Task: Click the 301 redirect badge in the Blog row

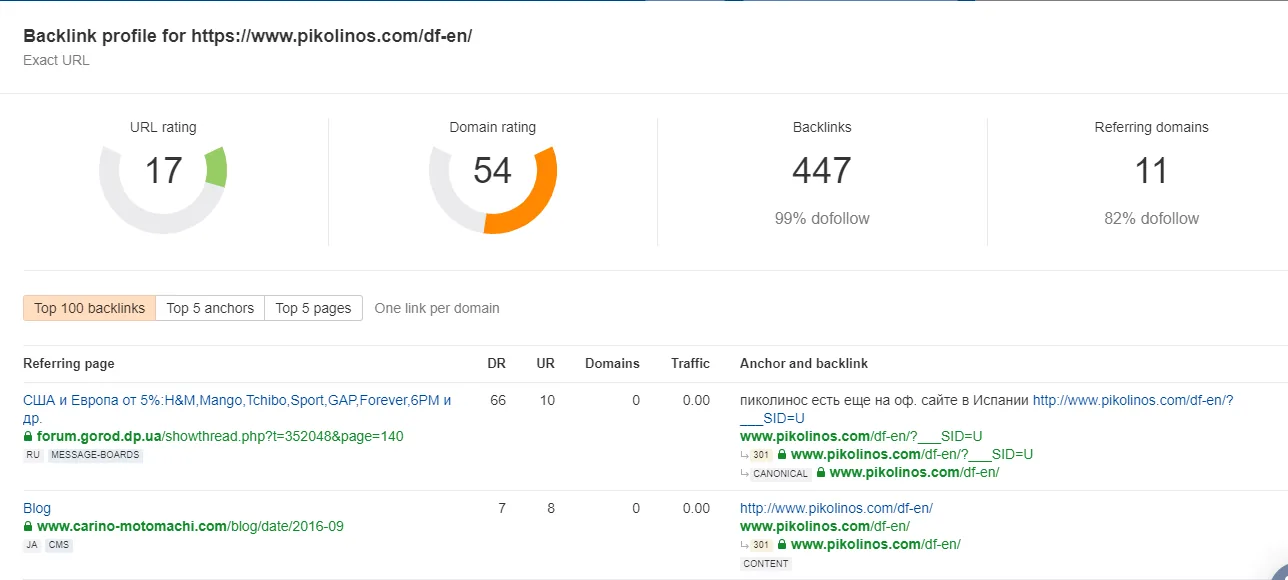Action: [759, 543]
